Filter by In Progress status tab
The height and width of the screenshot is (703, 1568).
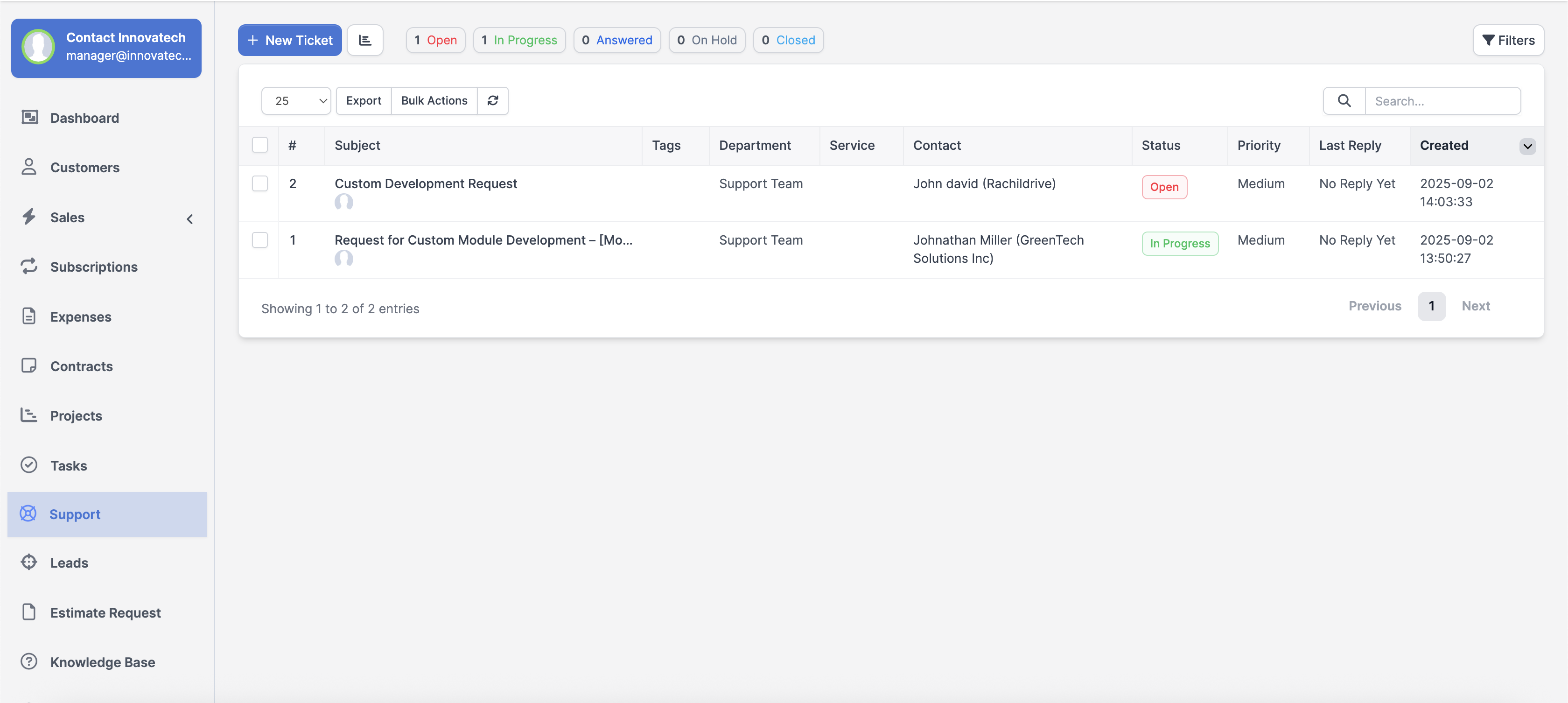coord(519,40)
